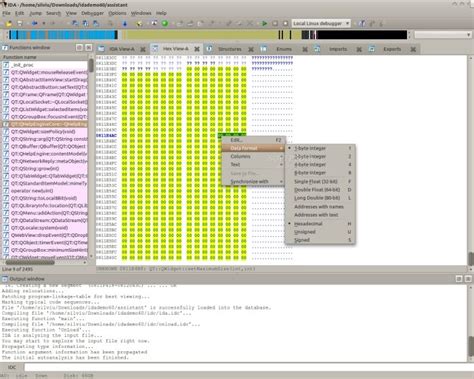Click the Functions window panel icon
Screen dimensions: 474x379
5,48
